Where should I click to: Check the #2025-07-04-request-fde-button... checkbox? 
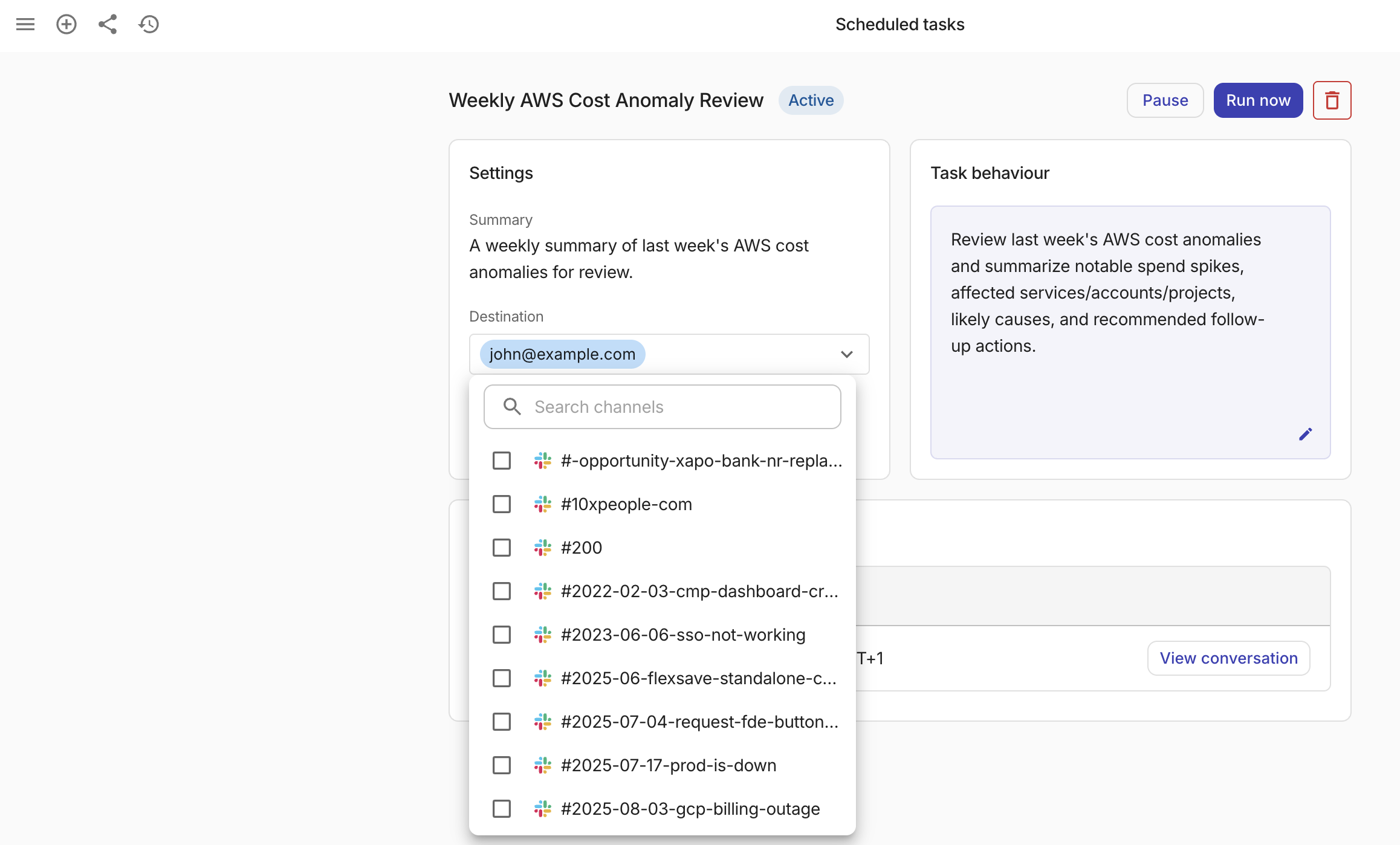click(x=502, y=722)
